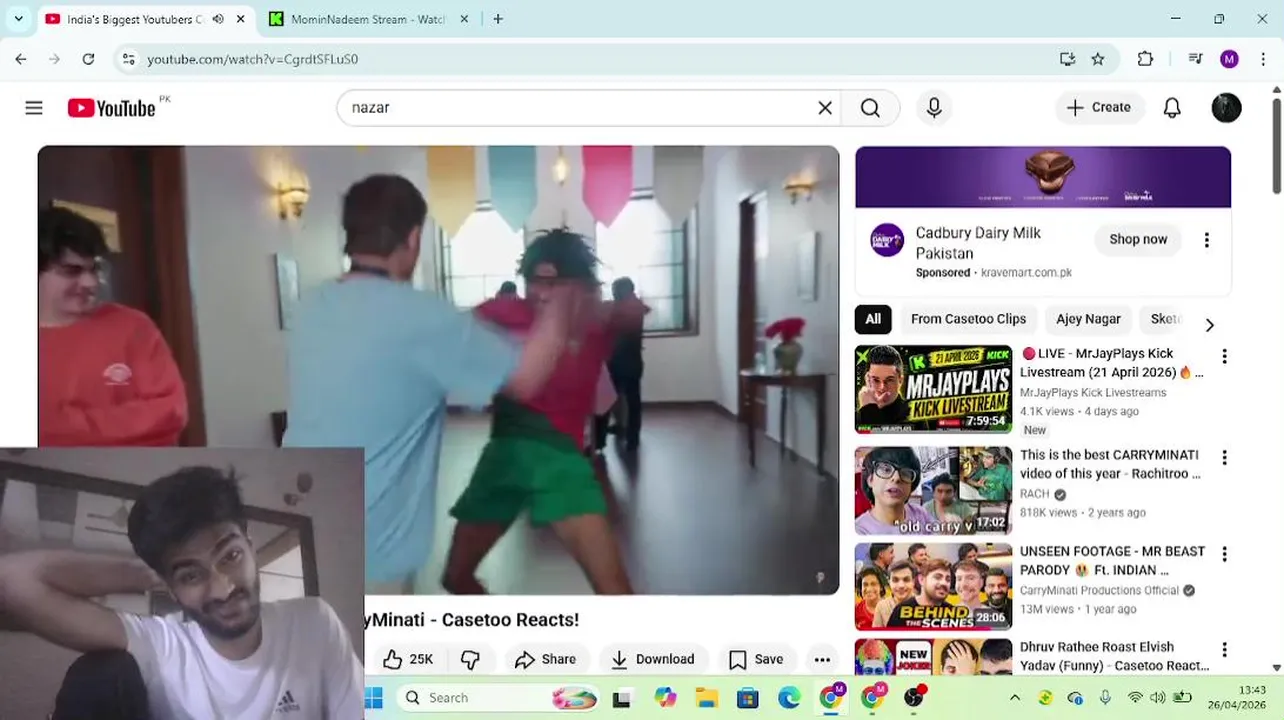Image resolution: width=1284 pixels, height=720 pixels.
Task: Open Microsoft Store from the taskbar
Action: pos(747,698)
